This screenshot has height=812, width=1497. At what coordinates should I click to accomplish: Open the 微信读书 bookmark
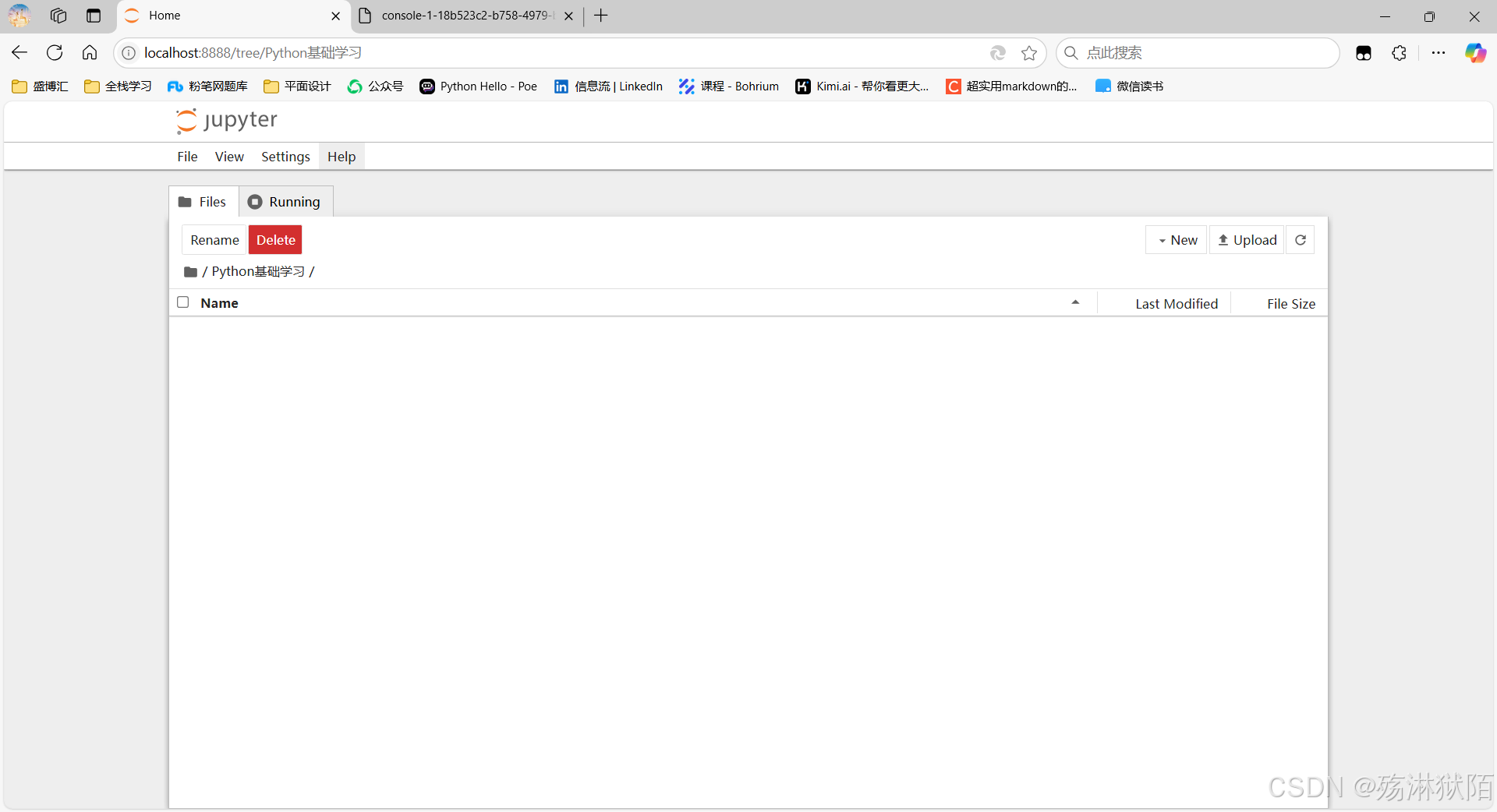(x=1129, y=86)
